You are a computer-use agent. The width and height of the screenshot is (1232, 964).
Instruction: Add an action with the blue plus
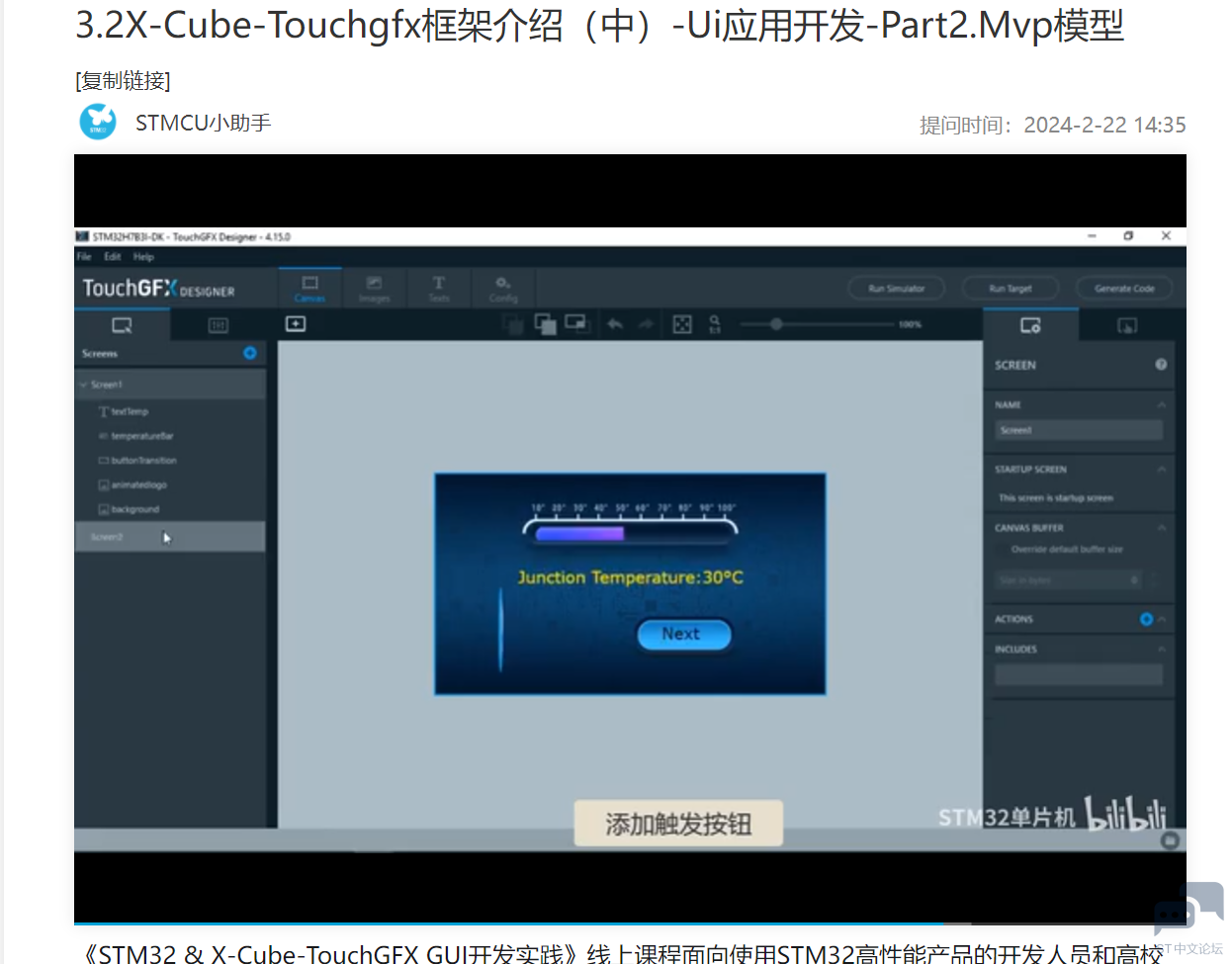coord(1146,619)
